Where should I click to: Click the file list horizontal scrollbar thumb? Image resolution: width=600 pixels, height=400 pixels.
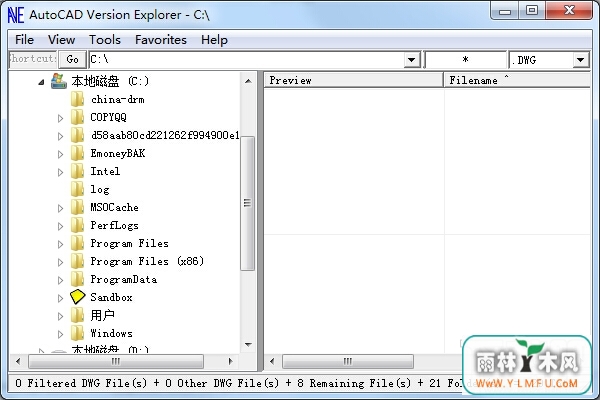(347, 361)
